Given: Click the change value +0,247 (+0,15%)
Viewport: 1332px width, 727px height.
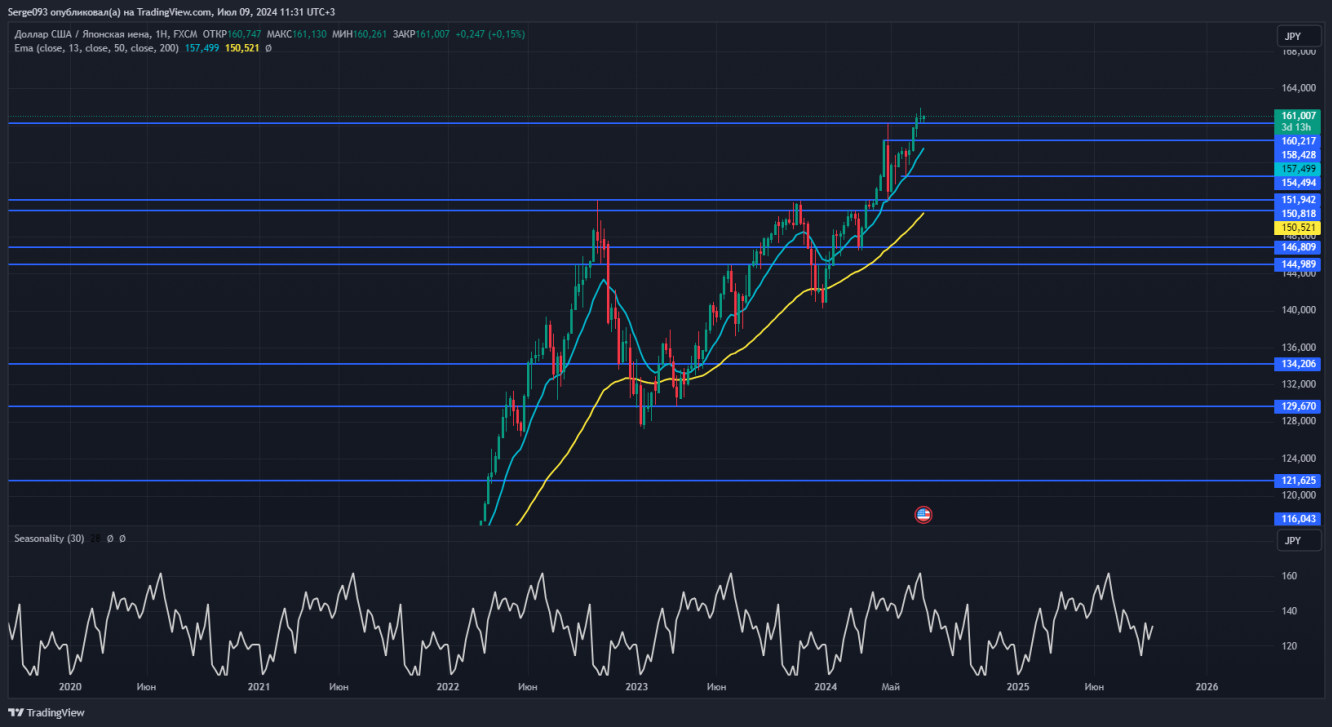Looking at the screenshot, I should click(x=490, y=34).
